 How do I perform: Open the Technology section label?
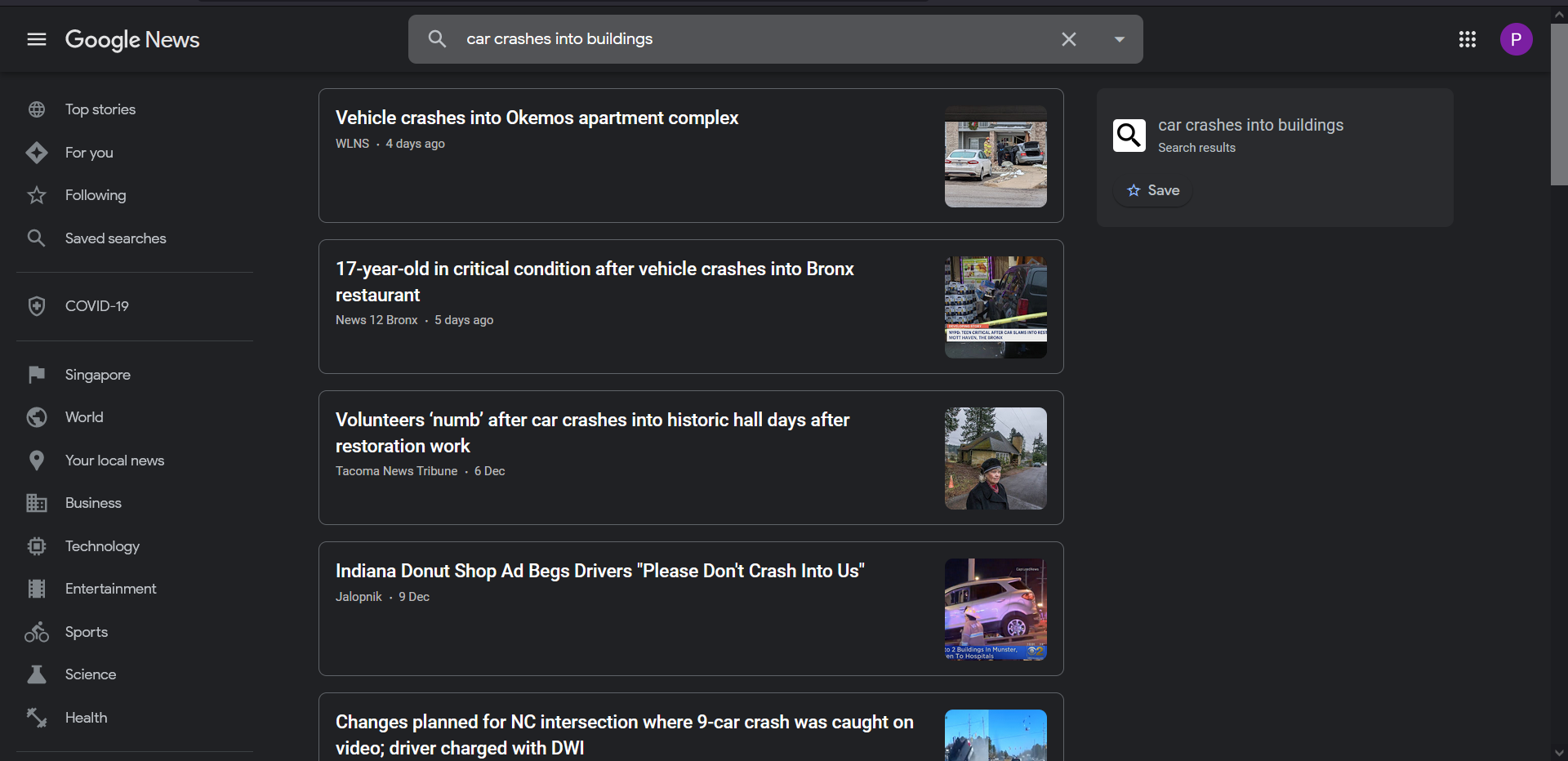tap(102, 546)
